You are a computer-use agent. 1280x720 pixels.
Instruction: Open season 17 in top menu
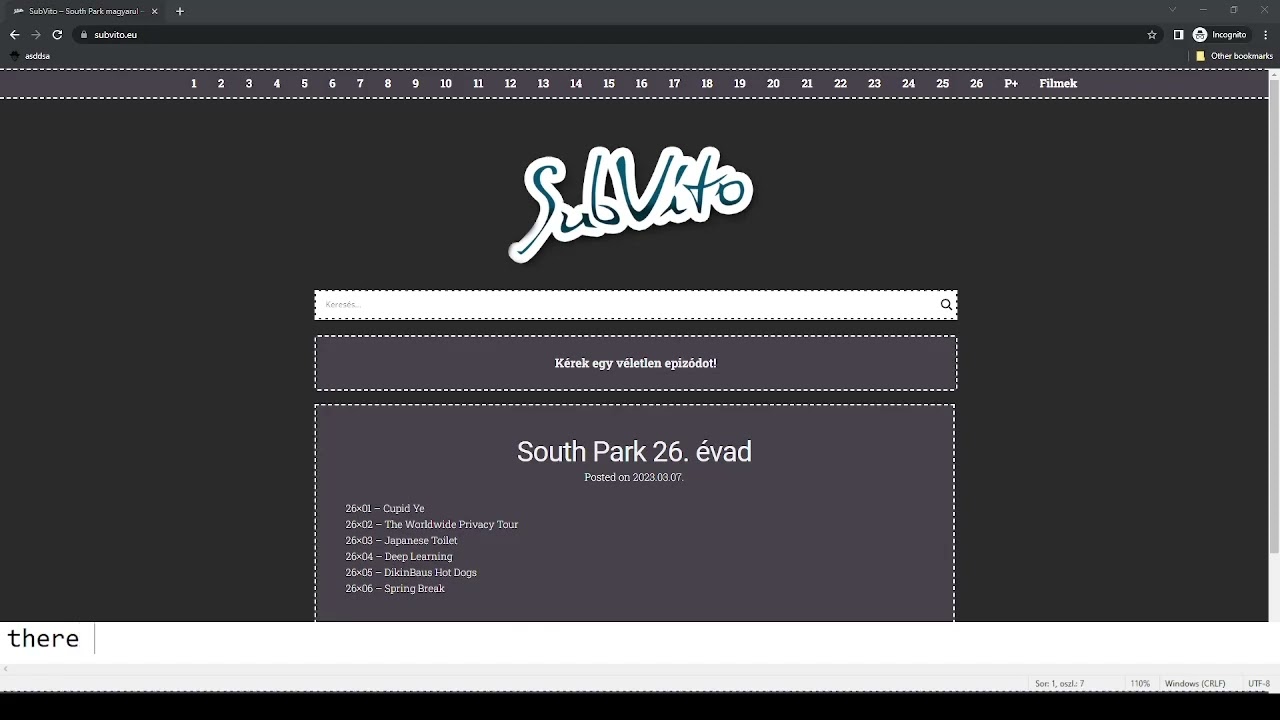coord(674,83)
